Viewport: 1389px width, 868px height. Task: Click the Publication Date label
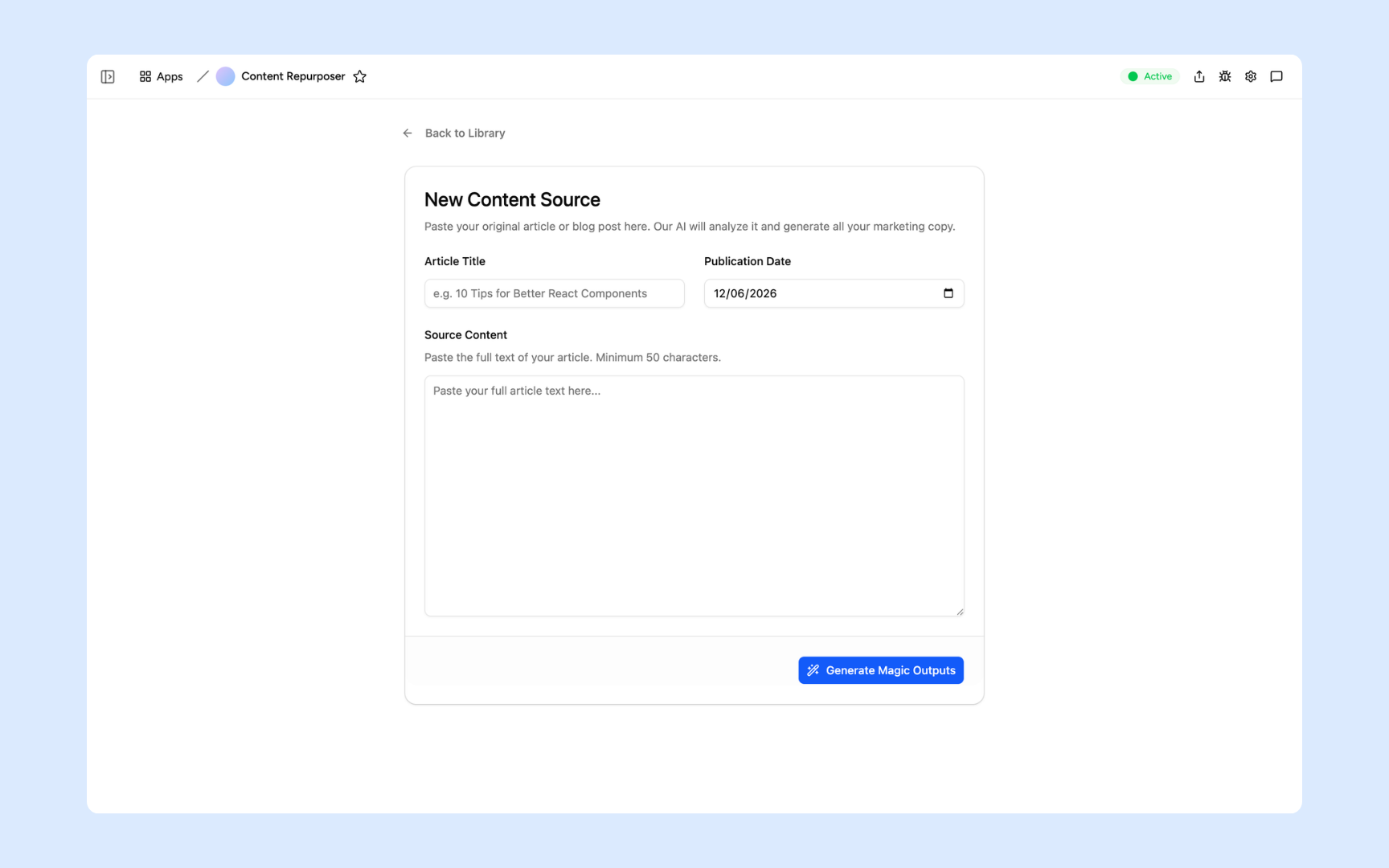tap(748, 261)
